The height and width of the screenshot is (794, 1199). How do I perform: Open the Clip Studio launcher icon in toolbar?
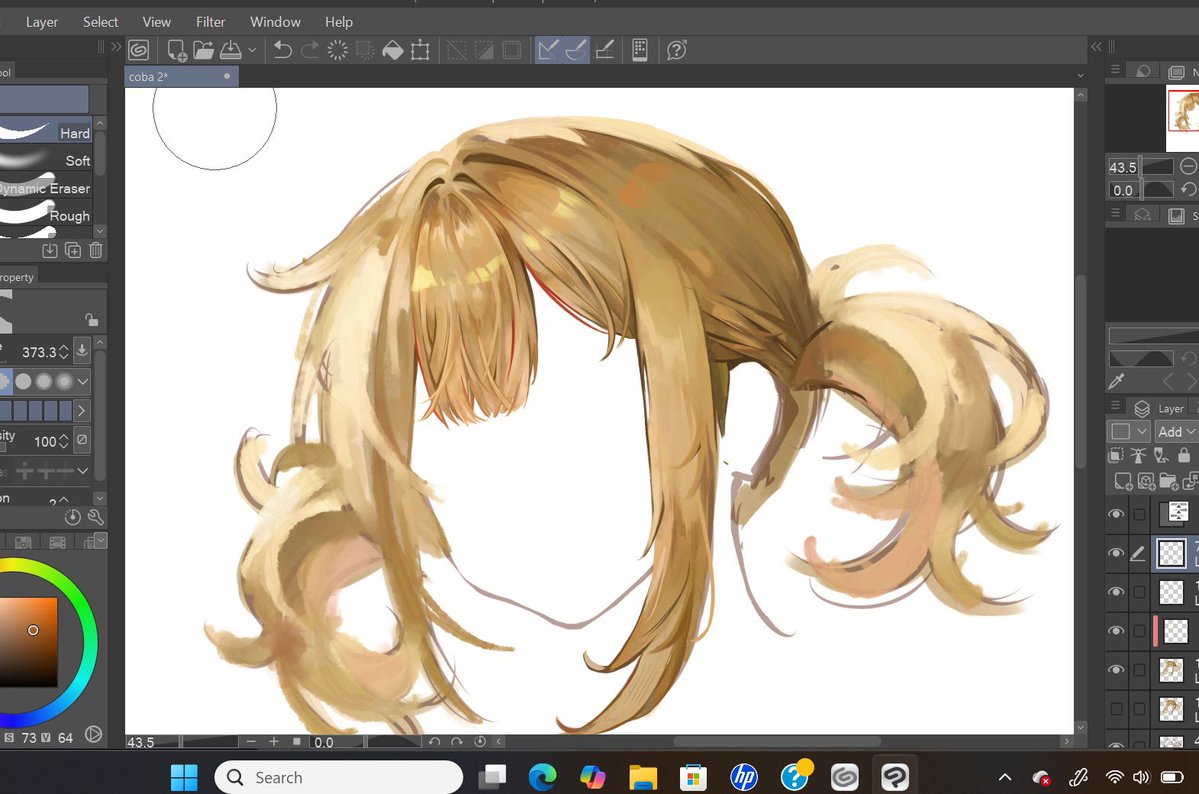point(138,50)
